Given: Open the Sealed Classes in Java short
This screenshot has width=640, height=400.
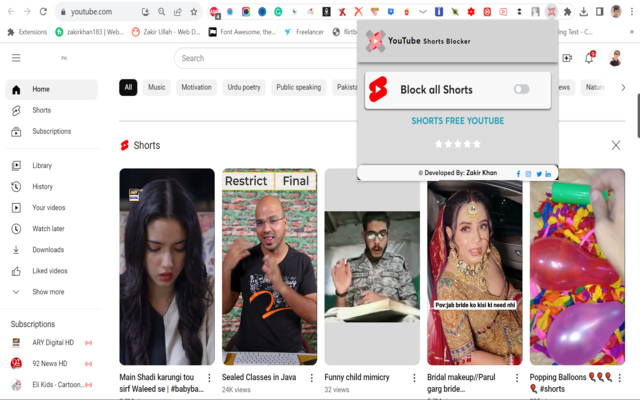Looking at the screenshot, I should click(x=269, y=267).
